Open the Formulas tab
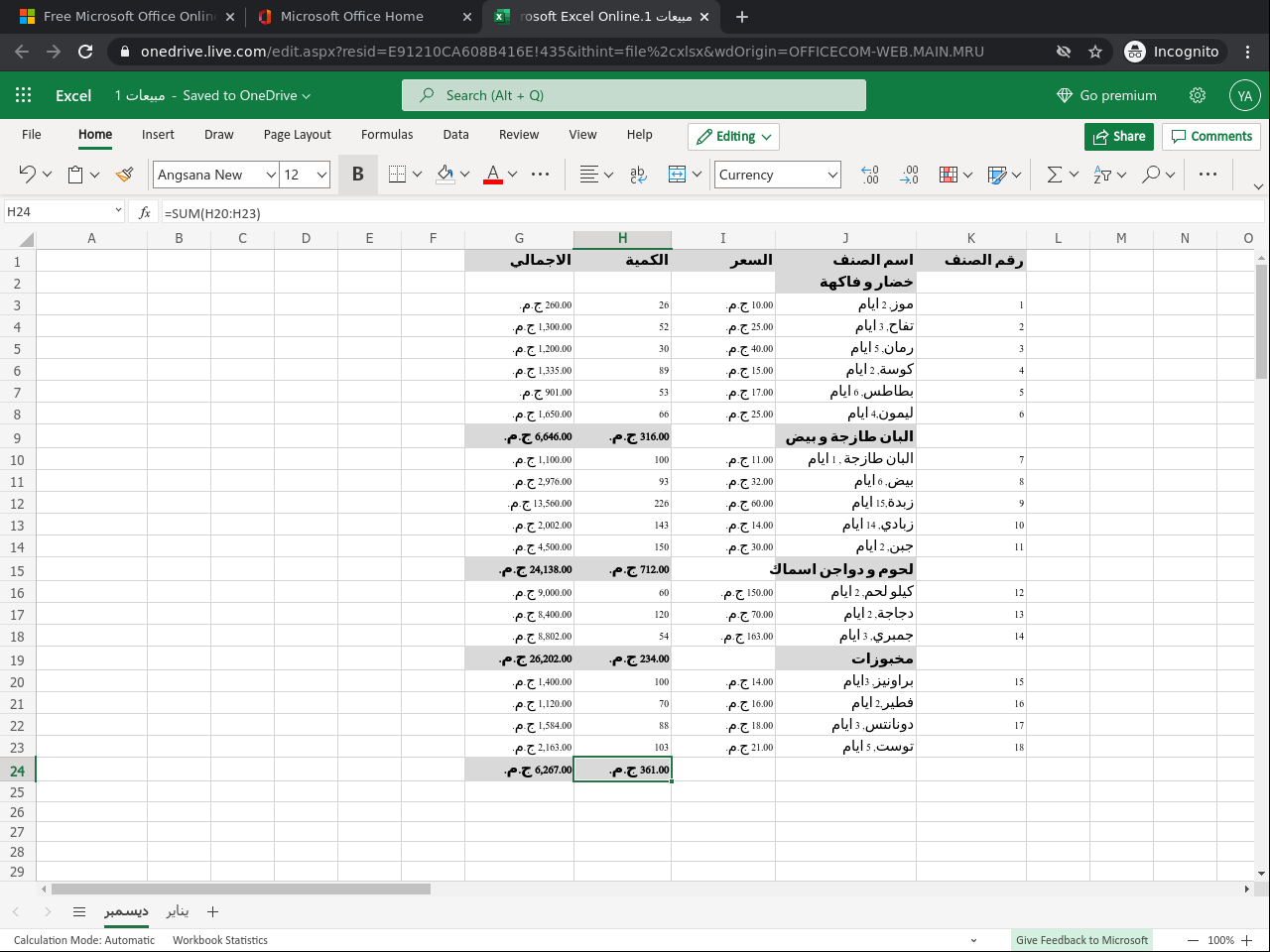The width and height of the screenshot is (1270, 952). pyautogui.click(x=387, y=135)
